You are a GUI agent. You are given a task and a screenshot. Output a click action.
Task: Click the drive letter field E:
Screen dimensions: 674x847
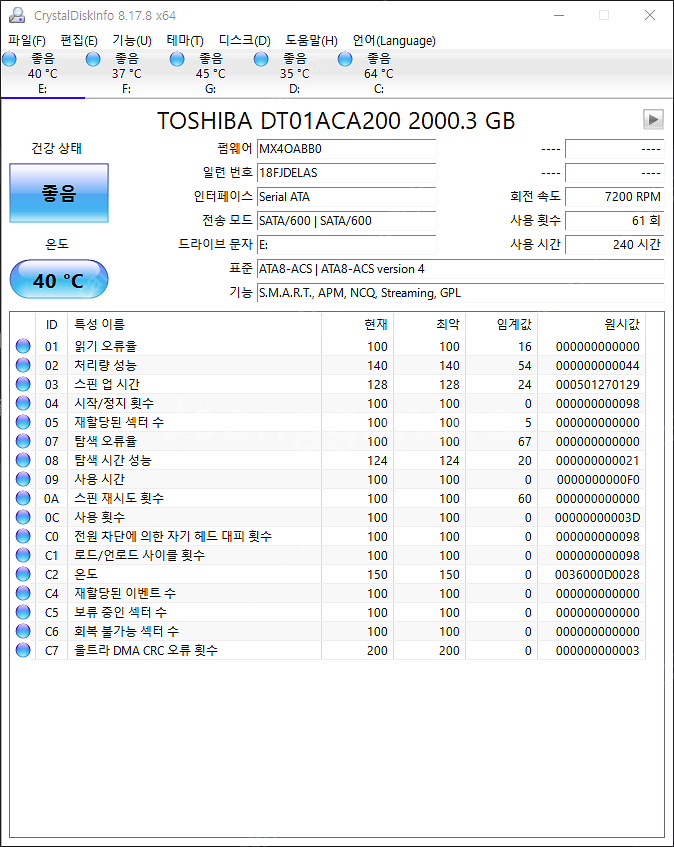click(x=346, y=245)
